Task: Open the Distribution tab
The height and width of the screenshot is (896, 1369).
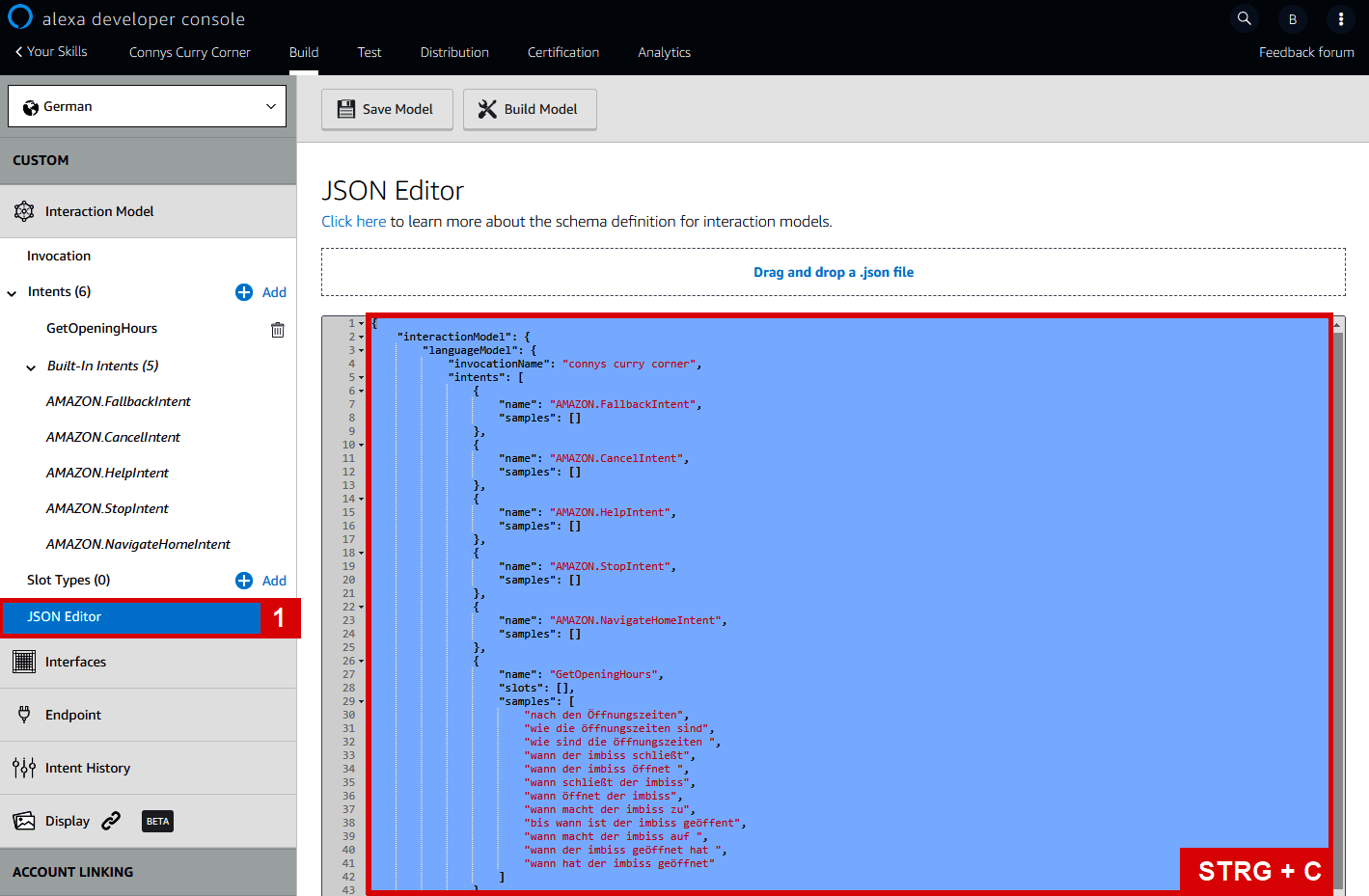Action: (454, 52)
